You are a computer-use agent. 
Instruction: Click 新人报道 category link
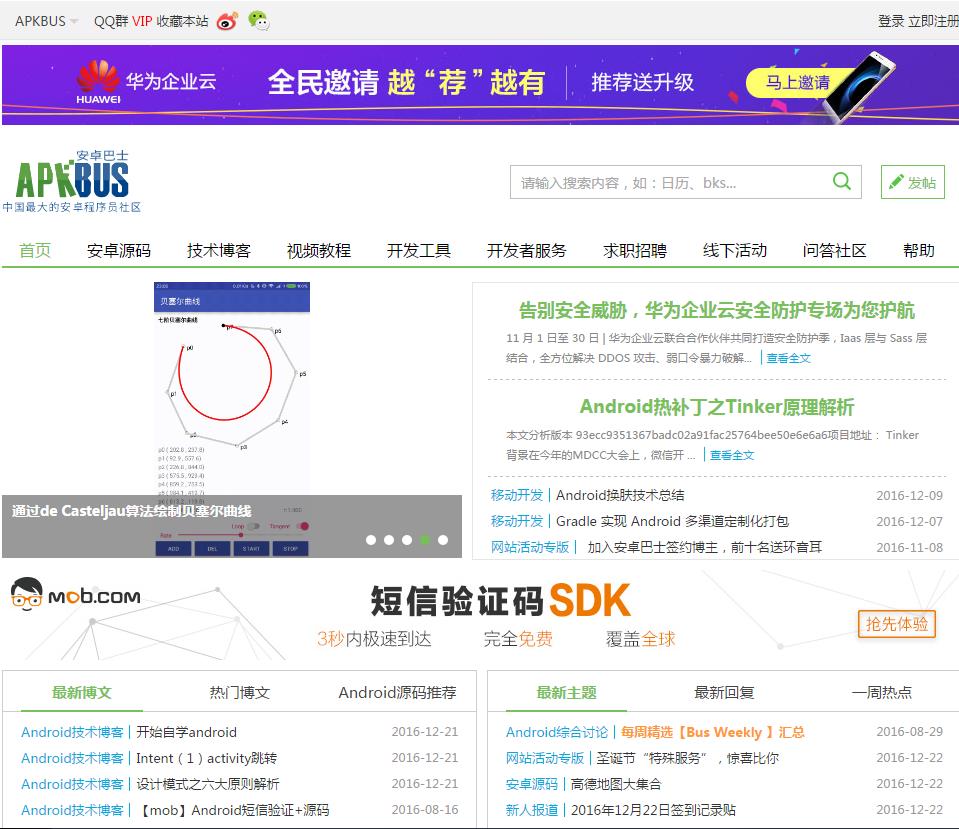[x=531, y=810]
